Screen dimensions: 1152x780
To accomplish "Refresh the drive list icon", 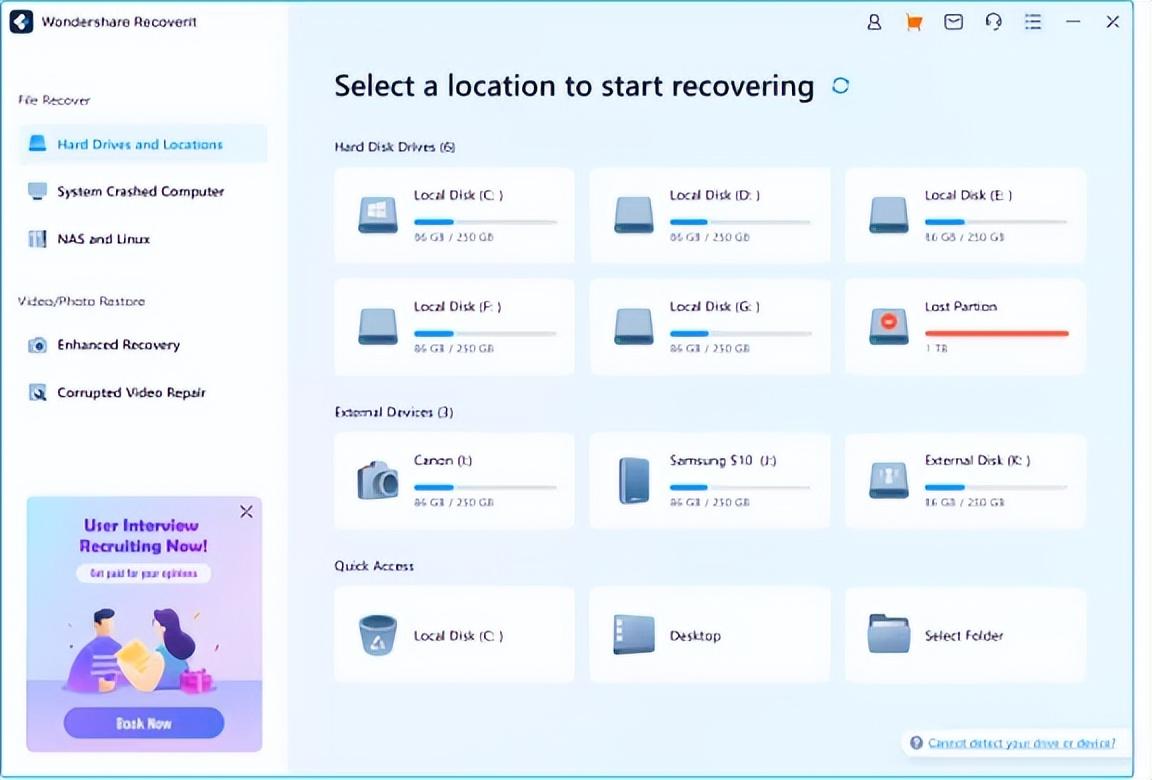I will [x=840, y=86].
